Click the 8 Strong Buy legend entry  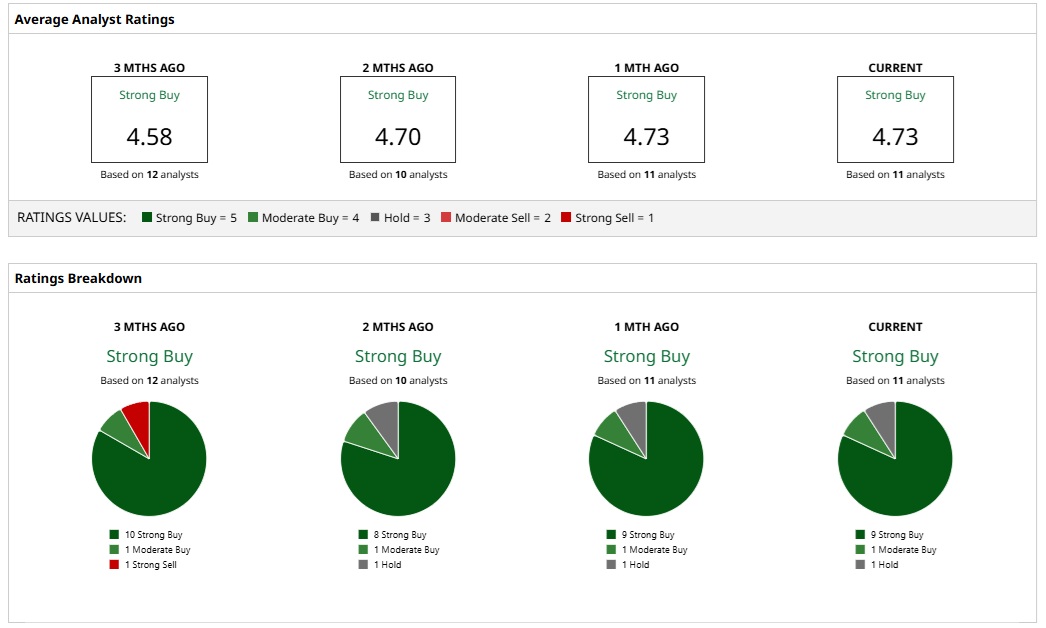coord(392,535)
